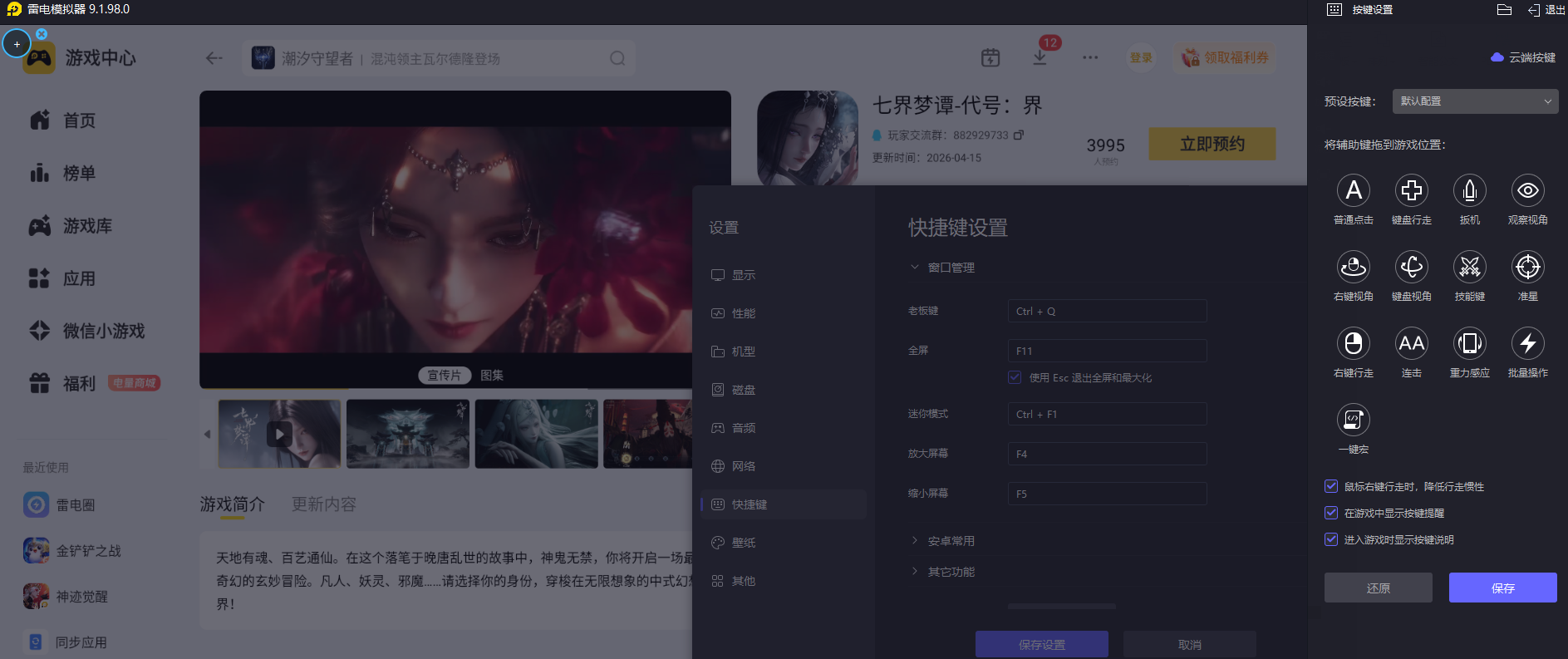Viewport: 1568px width, 659px height.
Task: Click the 老板键 Ctrl + Q shortcut field
Action: [1107, 311]
